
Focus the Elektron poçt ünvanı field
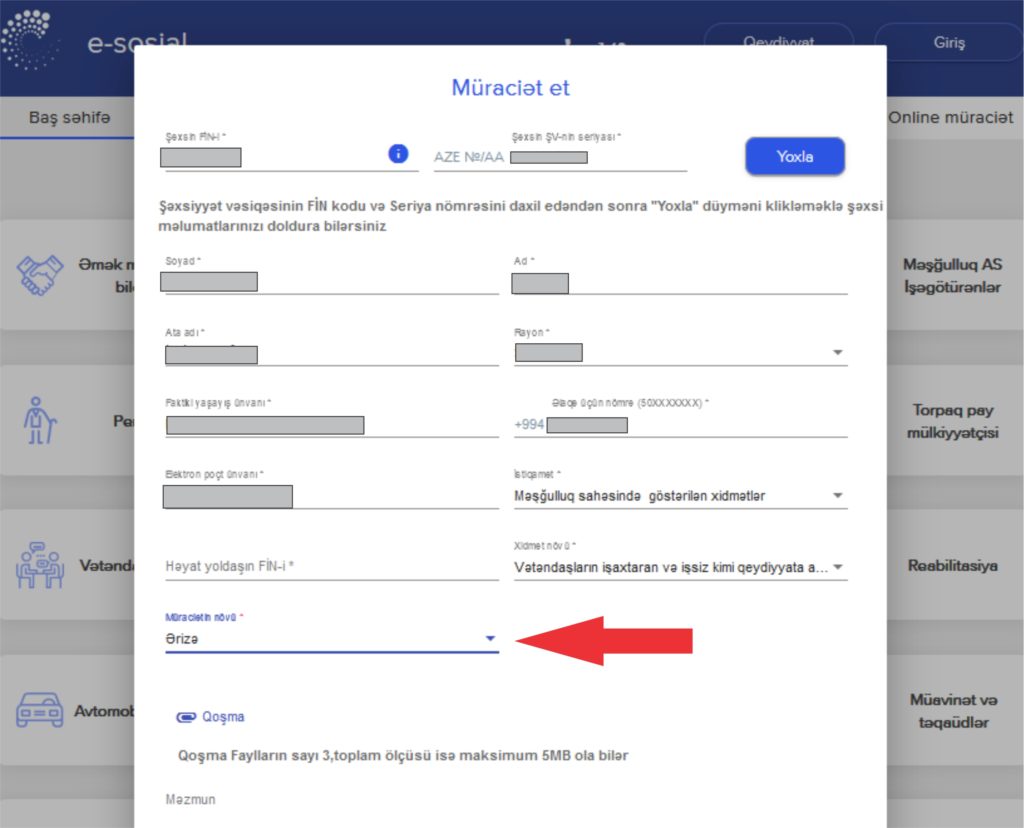click(330, 496)
